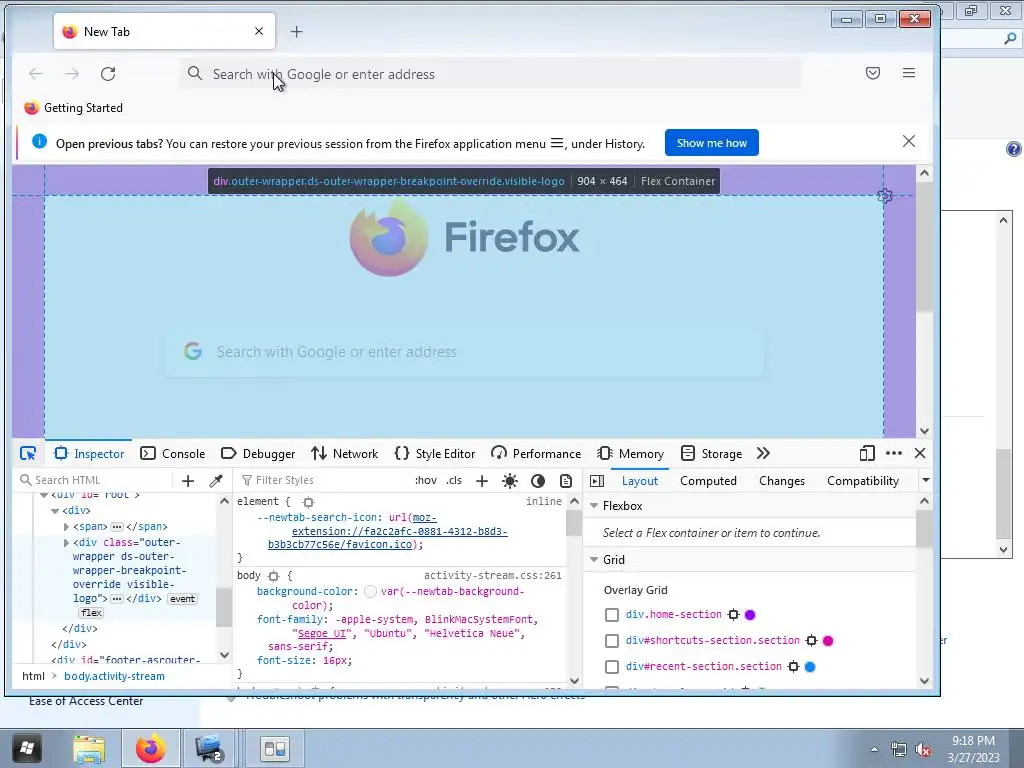1024x768 pixels.
Task: Change div.home-section purple overlay color
Action: click(750, 615)
